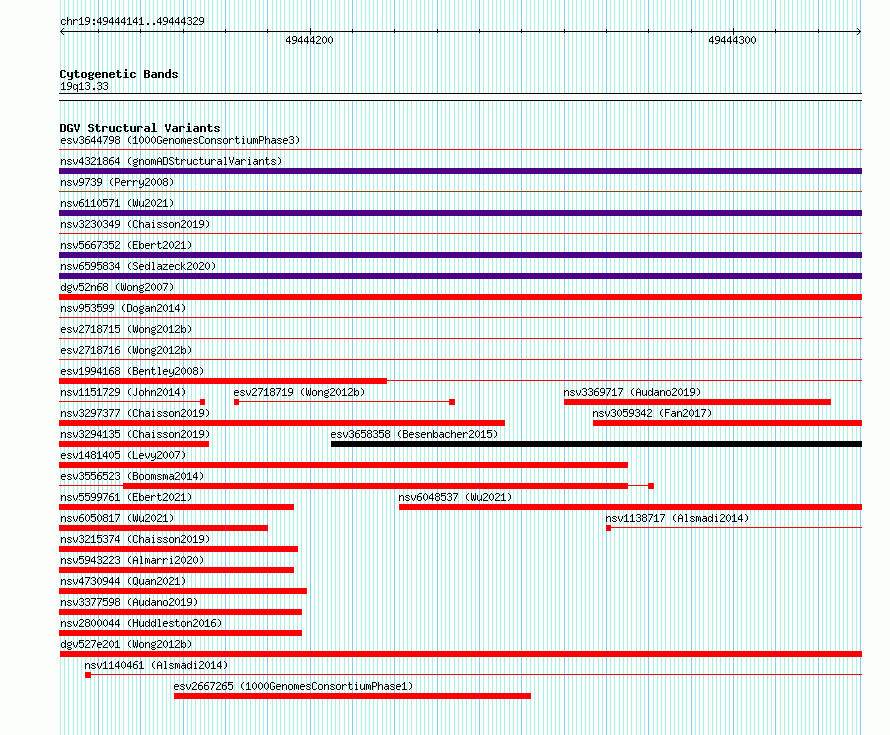The width and height of the screenshot is (890, 735).
Task: Click nsv5667352 (Ebert2021) label
Action: pyautogui.click(x=126, y=245)
